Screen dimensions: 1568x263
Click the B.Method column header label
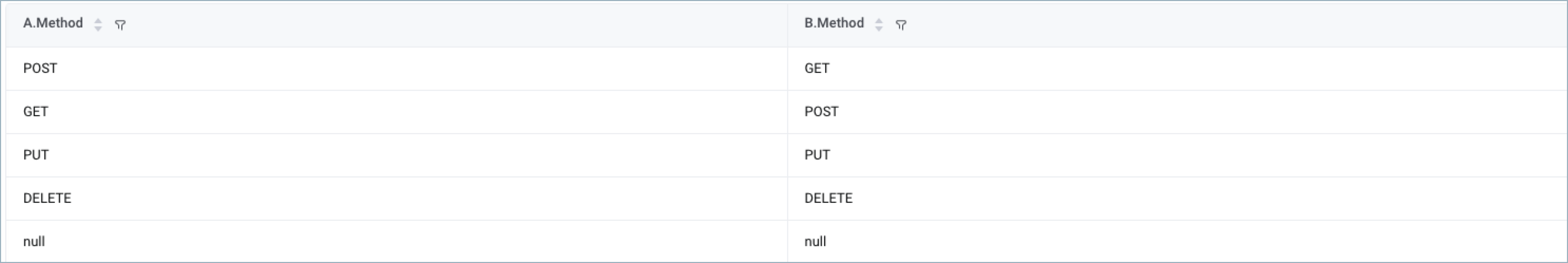pos(834,23)
